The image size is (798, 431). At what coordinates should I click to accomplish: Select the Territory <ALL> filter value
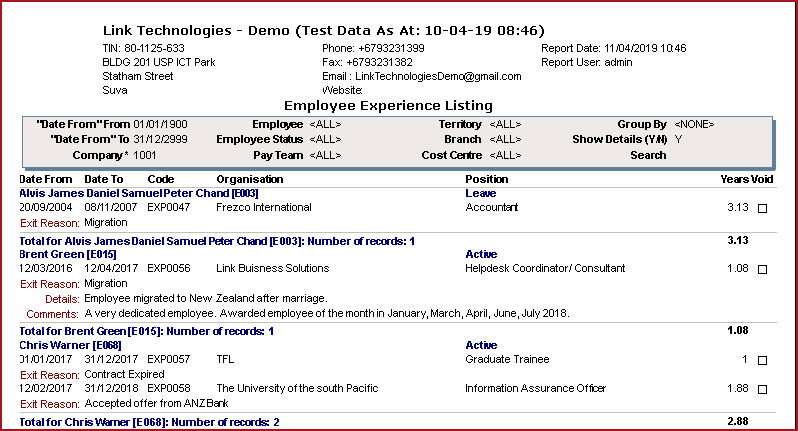(x=505, y=124)
